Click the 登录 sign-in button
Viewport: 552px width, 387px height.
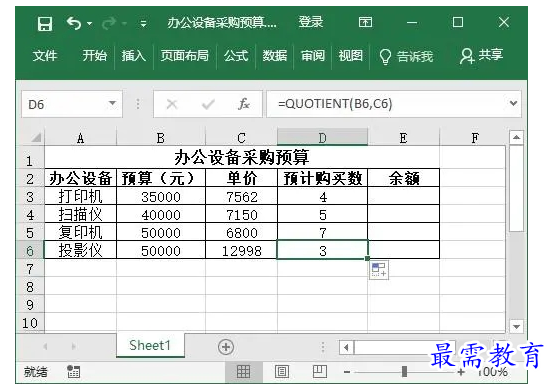(310, 22)
